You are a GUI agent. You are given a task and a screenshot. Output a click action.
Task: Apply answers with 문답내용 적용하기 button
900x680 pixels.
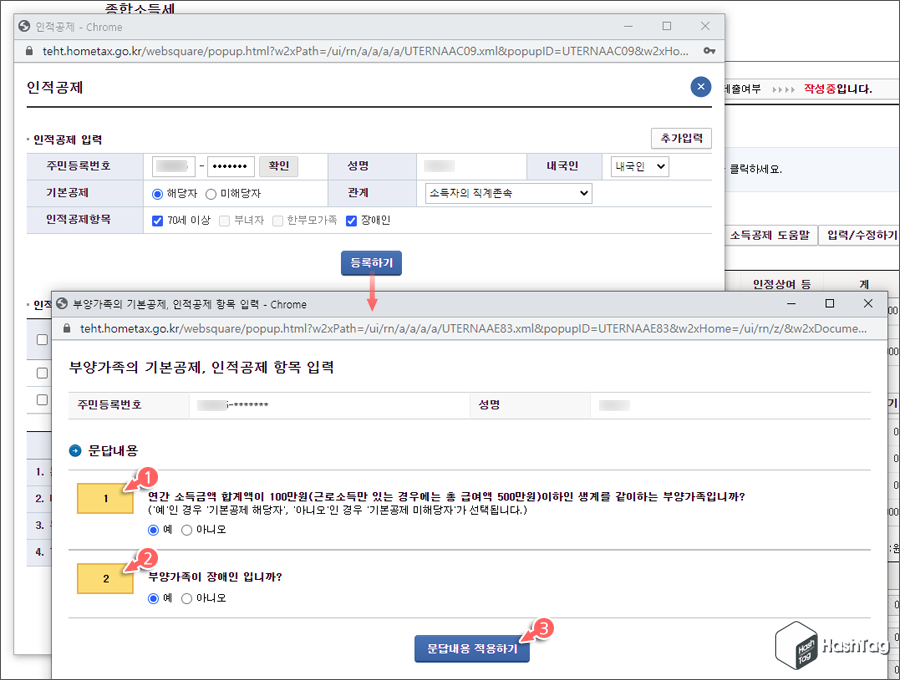tap(472, 648)
